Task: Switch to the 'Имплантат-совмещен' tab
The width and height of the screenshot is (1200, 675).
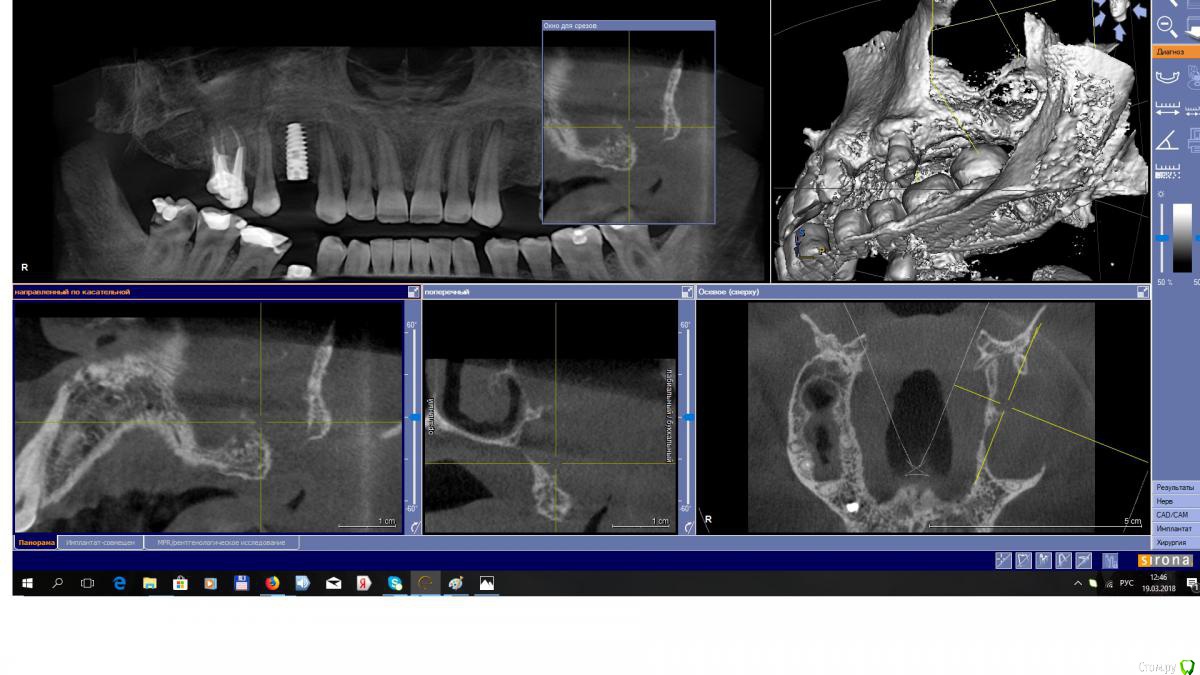Action: [x=100, y=542]
